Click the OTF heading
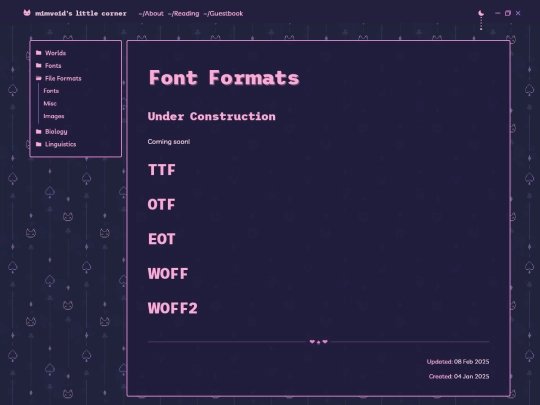This screenshot has width=540, height=405. [x=162, y=205]
